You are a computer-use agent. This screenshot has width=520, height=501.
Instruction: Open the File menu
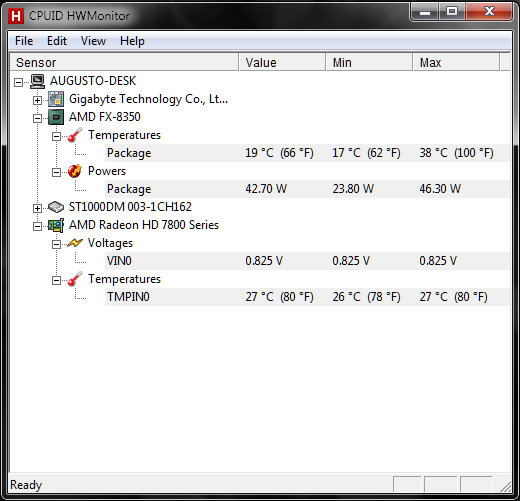tap(24, 41)
